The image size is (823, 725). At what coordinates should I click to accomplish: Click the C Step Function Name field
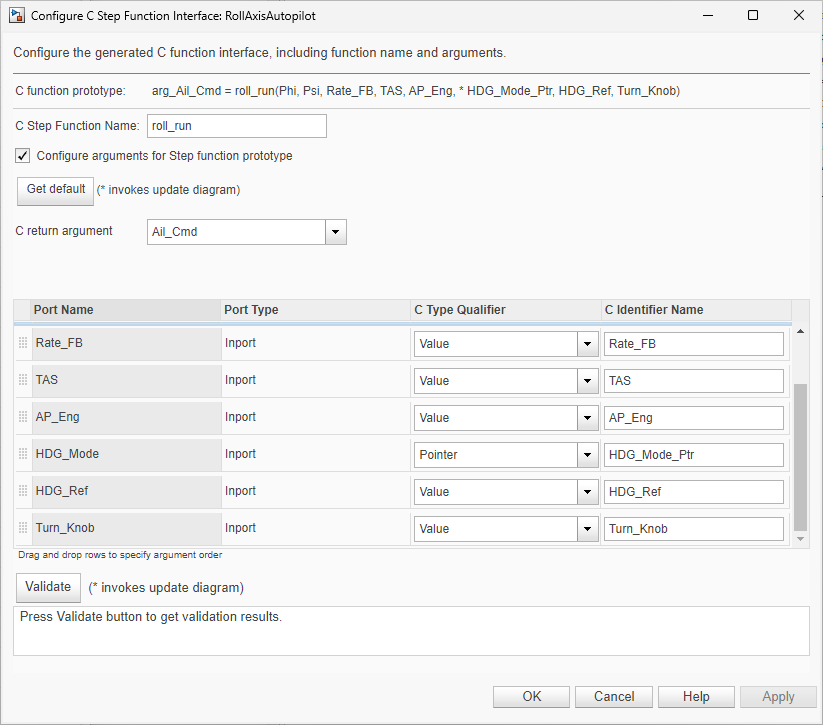[x=235, y=126]
